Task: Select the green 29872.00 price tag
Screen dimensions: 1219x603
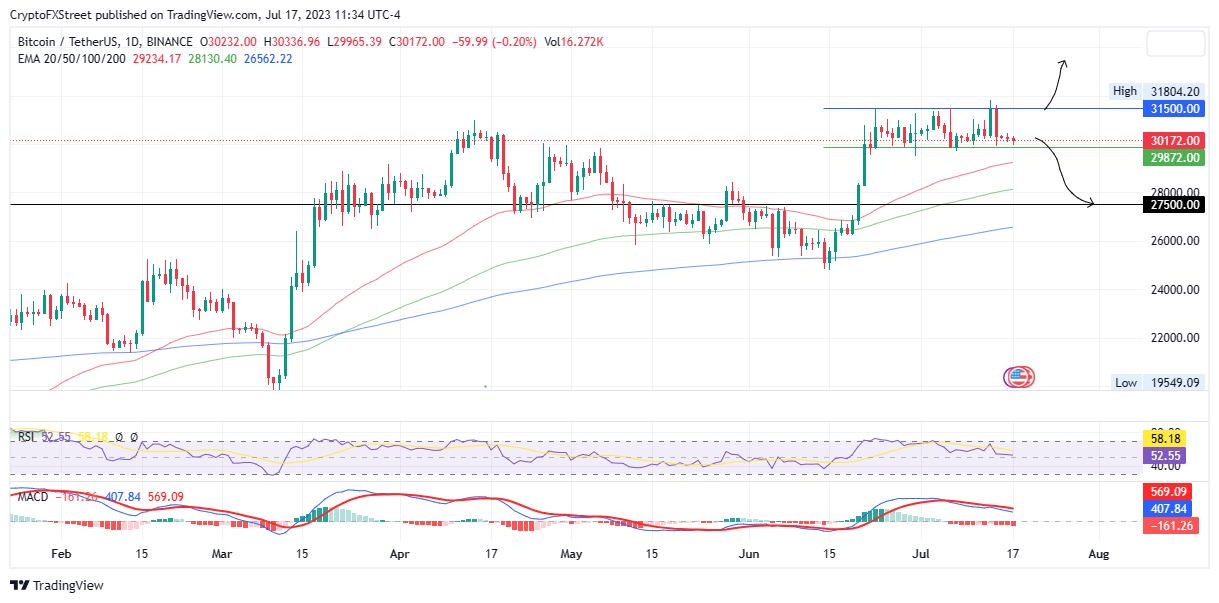Action: [1172, 157]
